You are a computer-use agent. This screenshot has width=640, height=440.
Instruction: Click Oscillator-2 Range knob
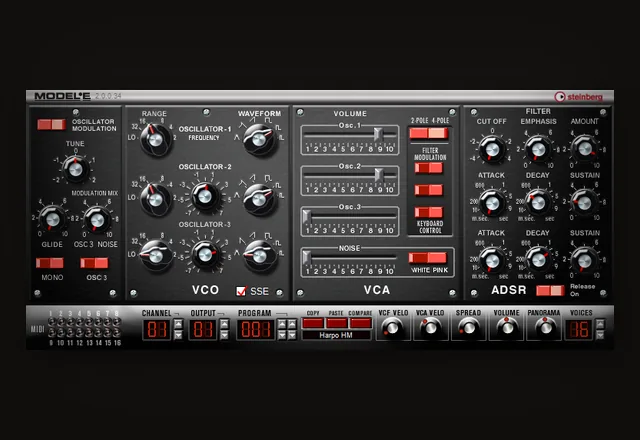(155, 199)
